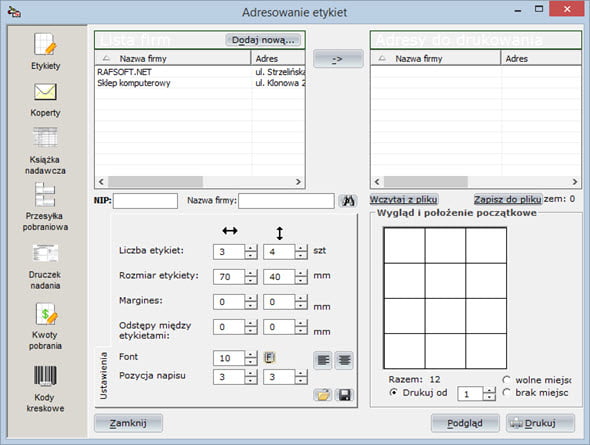Viewport: 590px width, 445px height.
Task: Sort print list by Nazwa firmy header
Action: (x=436, y=58)
